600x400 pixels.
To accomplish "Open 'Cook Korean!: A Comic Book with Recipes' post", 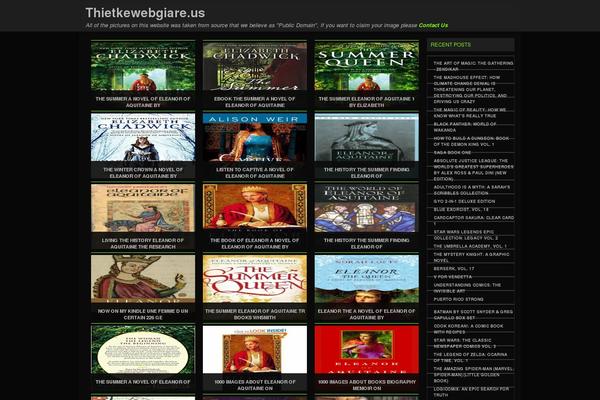I will [x=468, y=329].
